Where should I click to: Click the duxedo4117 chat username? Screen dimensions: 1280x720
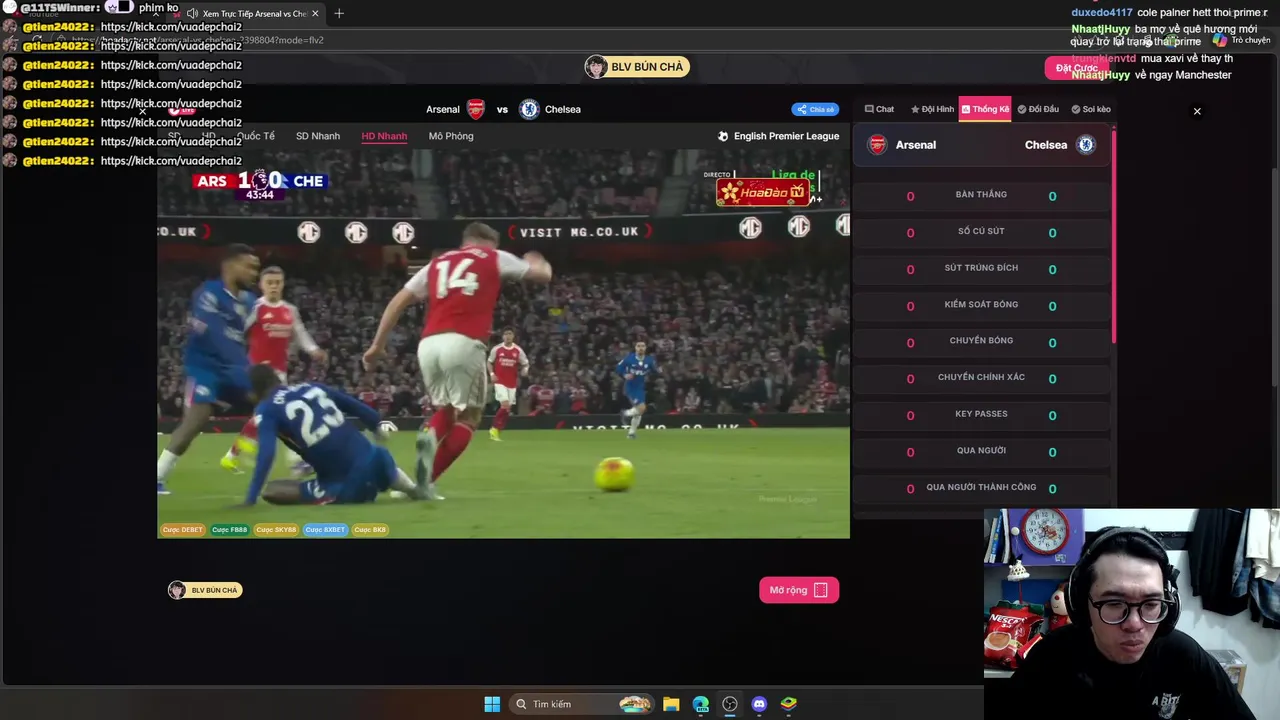click(1102, 13)
